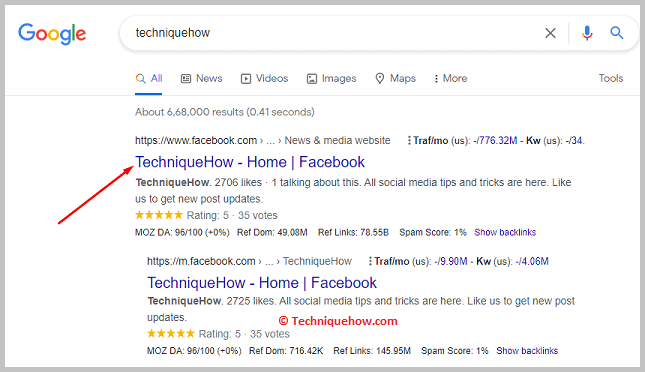Click 'Spam Score: 1%' in first result
This screenshot has width=645, height=372.
pyautogui.click(x=433, y=232)
